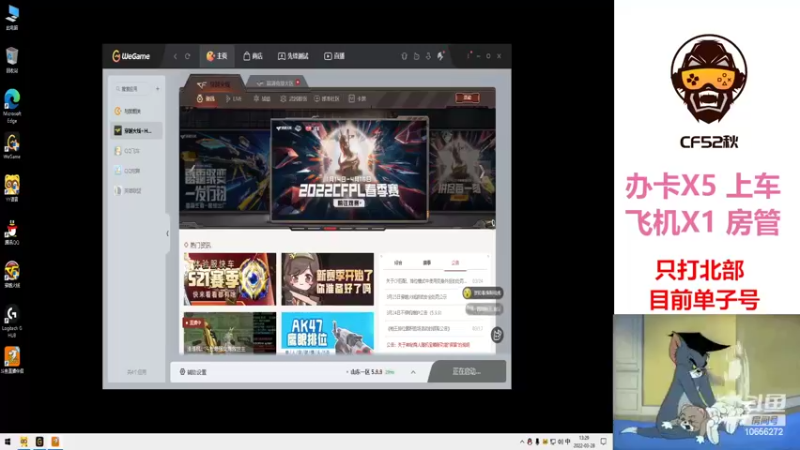
Task: Open the WeGame desktop shortcut
Action: [x=12, y=146]
